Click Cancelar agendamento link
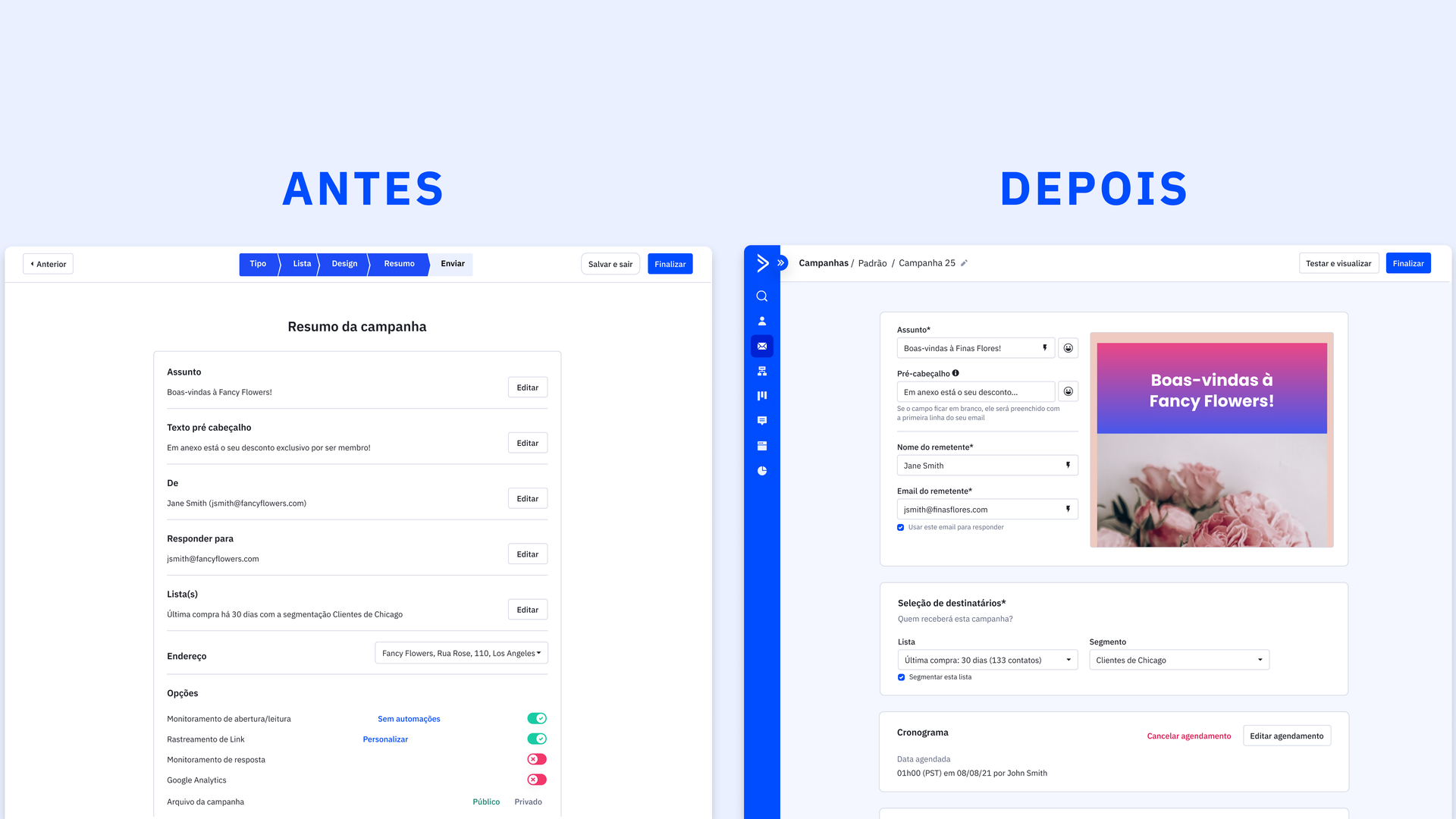Viewport: 1456px width, 819px height. point(1188,736)
